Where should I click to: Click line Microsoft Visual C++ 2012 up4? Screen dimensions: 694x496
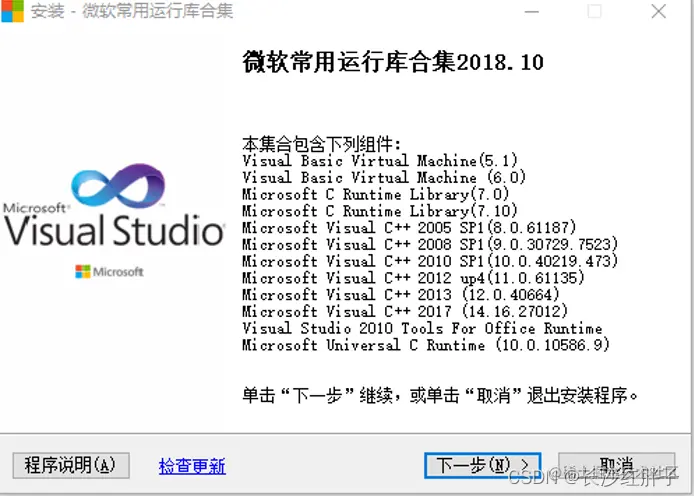click(413, 278)
